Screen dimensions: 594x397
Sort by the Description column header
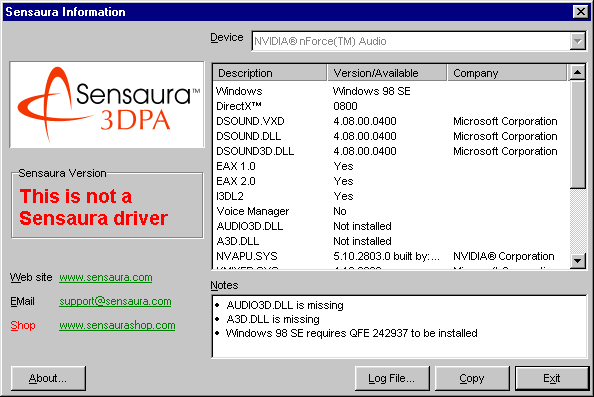(x=269, y=73)
